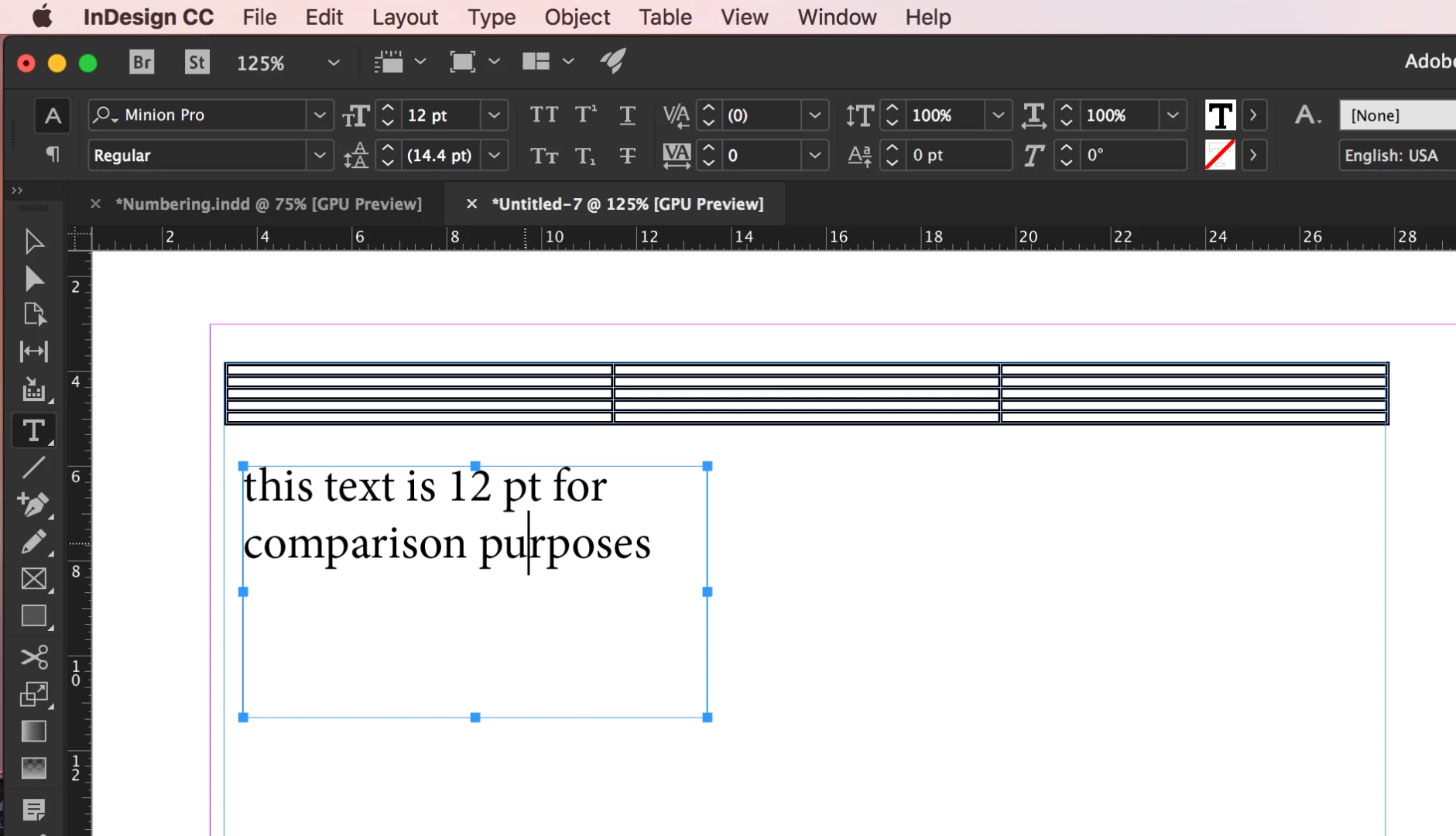Select the Pen tool
The width and height of the screenshot is (1456, 836).
tap(34, 505)
